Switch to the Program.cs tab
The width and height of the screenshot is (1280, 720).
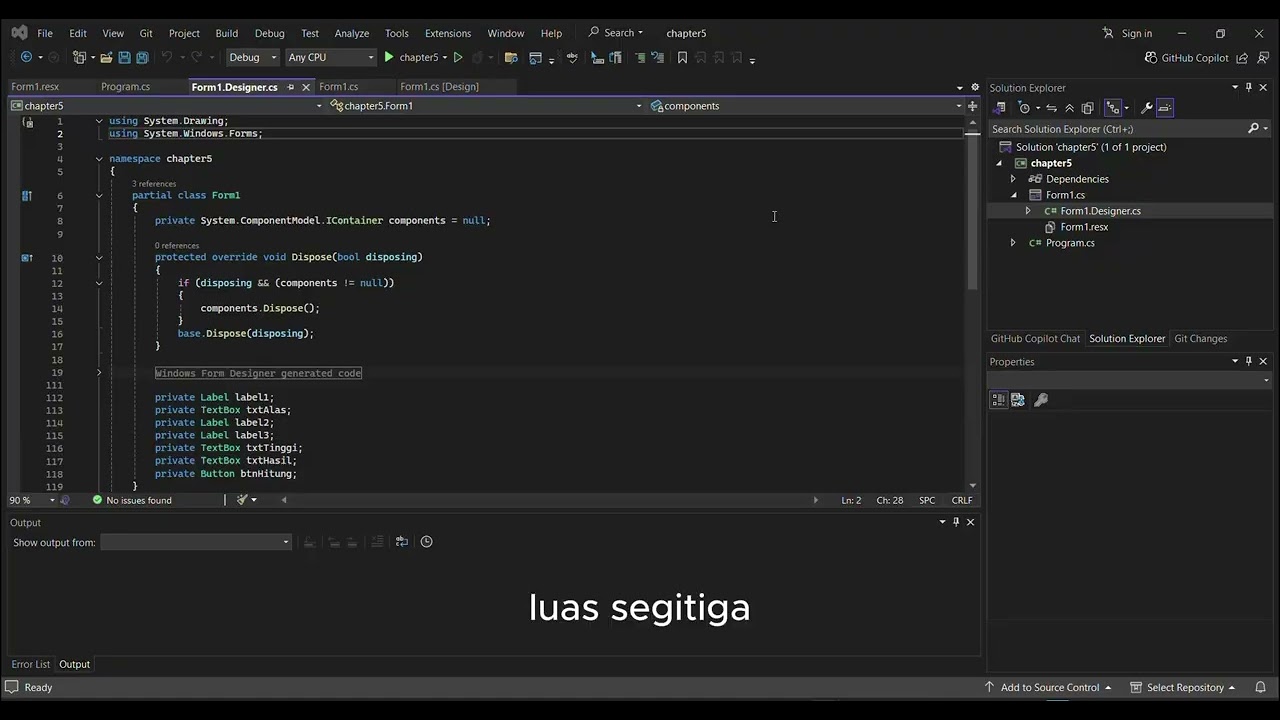coord(125,87)
